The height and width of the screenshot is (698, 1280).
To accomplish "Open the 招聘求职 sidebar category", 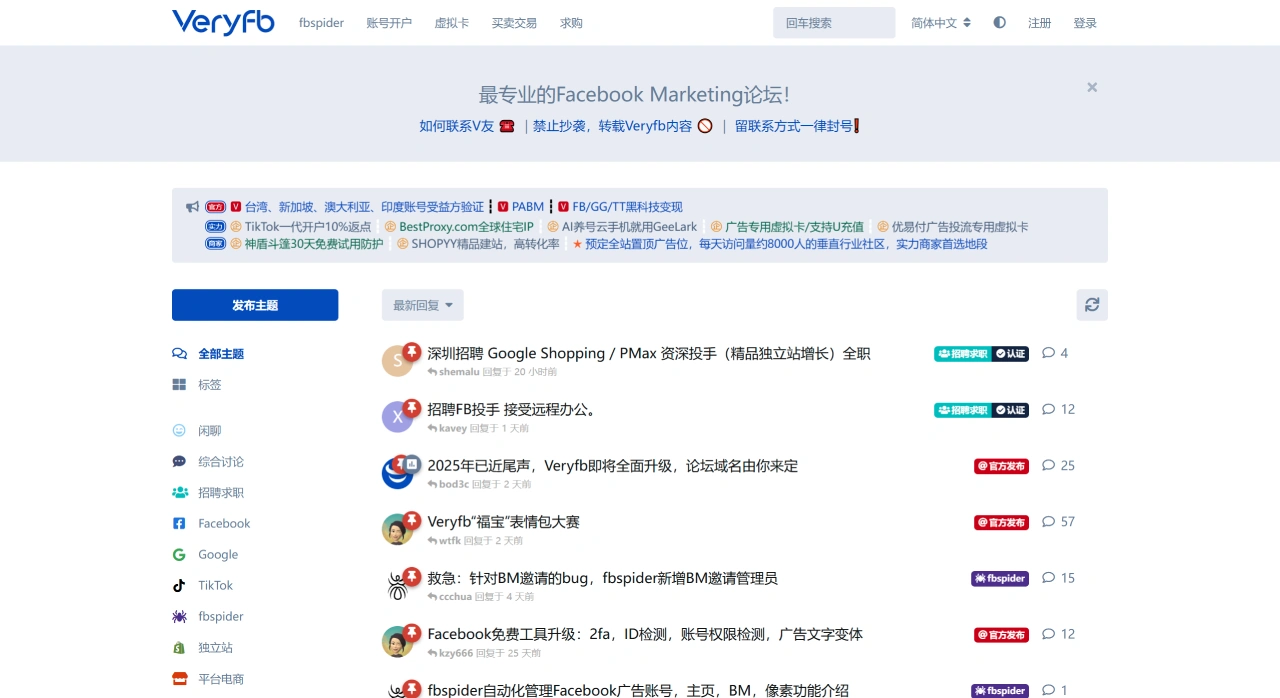I will (x=220, y=492).
